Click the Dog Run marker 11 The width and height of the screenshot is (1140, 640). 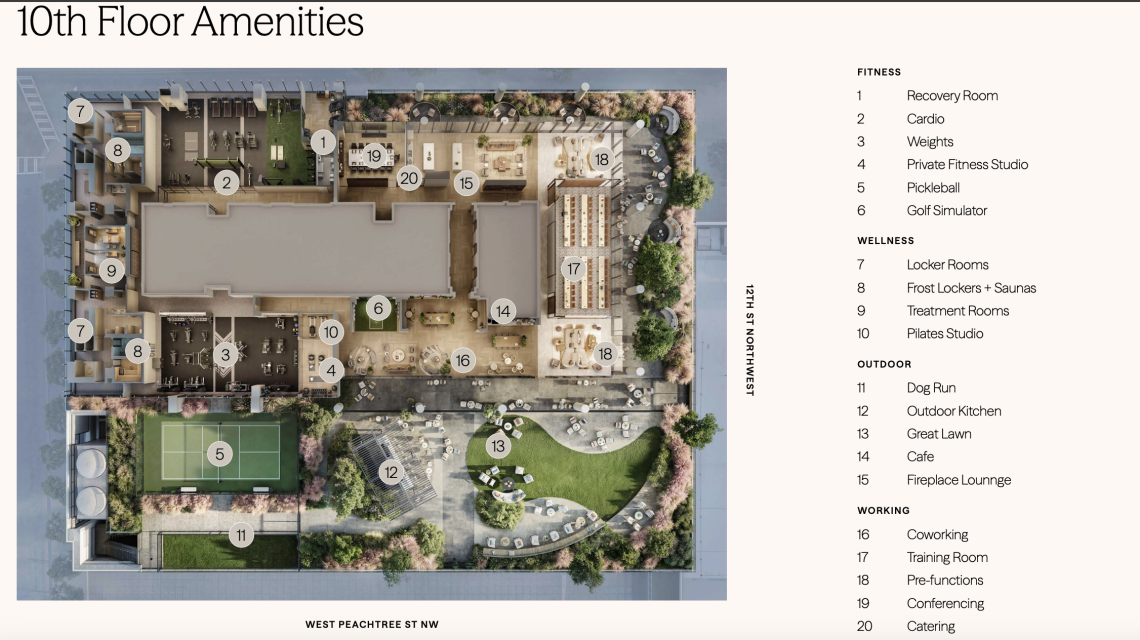241,536
